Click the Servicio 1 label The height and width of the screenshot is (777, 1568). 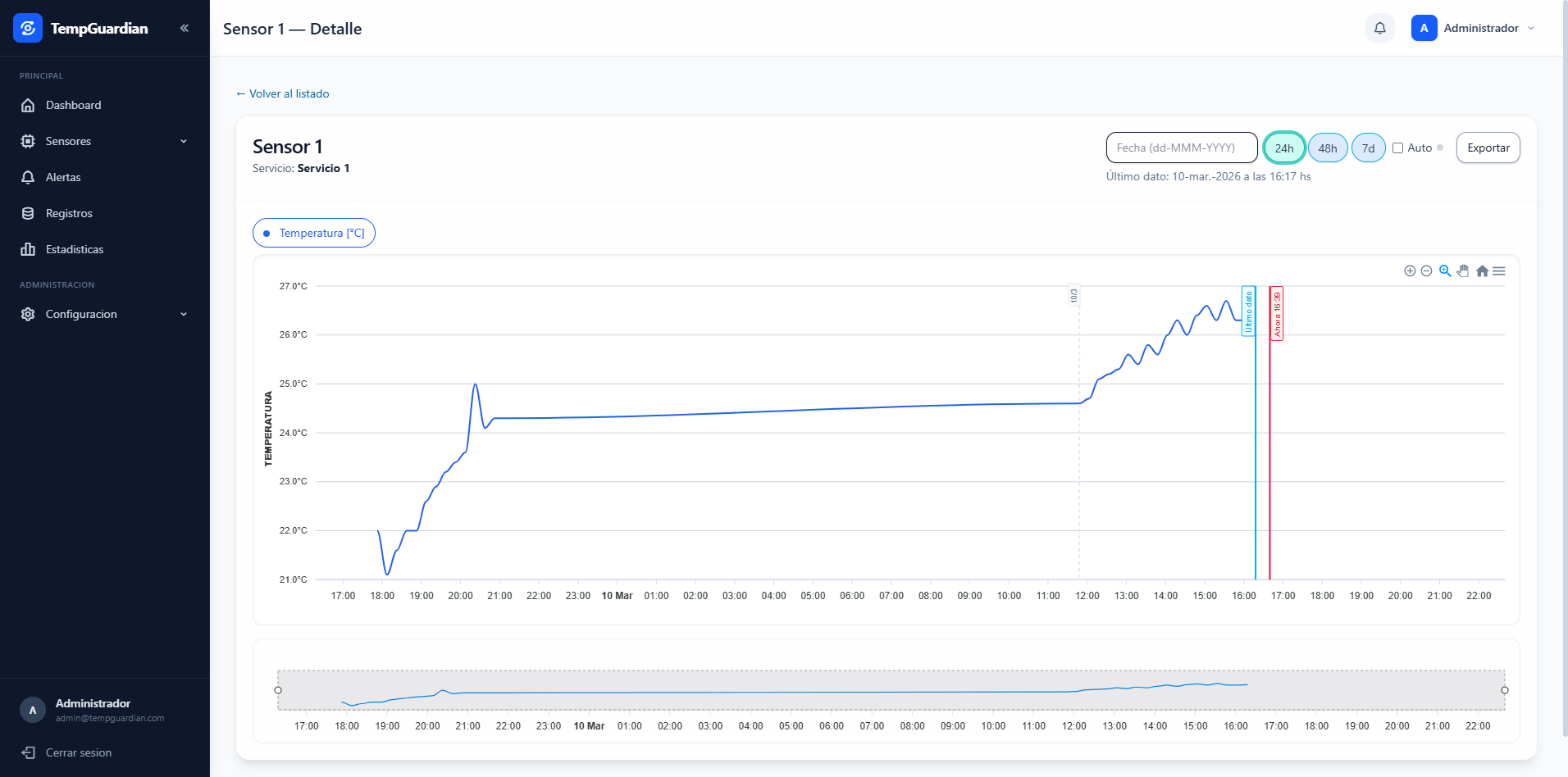[323, 168]
